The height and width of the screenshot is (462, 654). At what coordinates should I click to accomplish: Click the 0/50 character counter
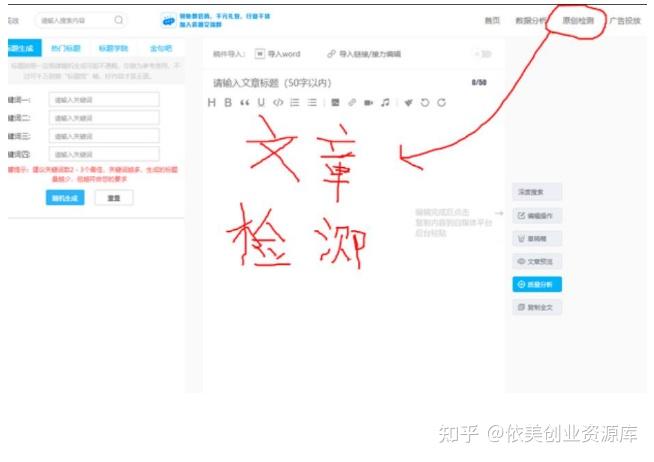point(479,83)
